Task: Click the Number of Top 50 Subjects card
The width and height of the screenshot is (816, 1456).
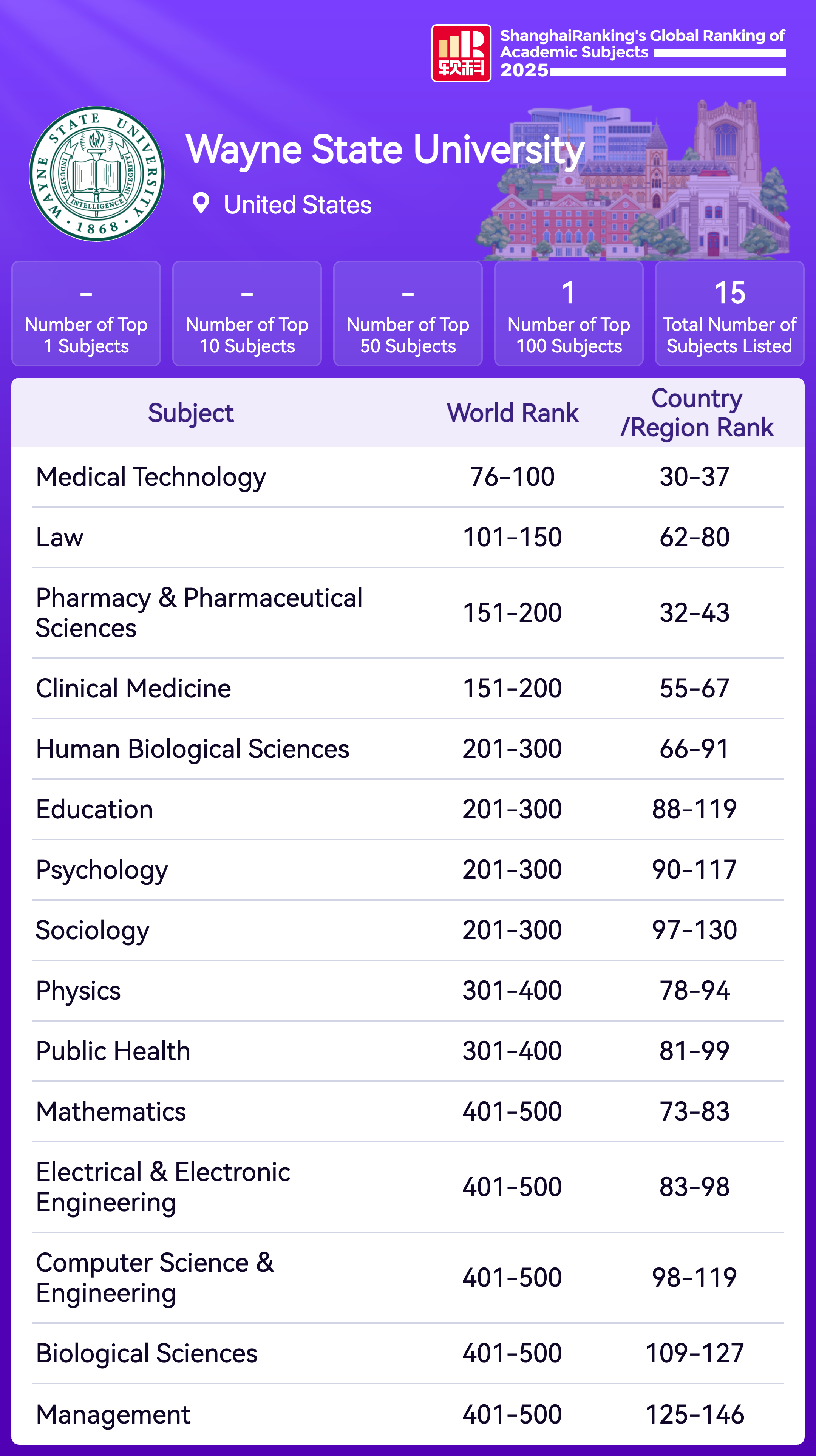Action: point(408,314)
